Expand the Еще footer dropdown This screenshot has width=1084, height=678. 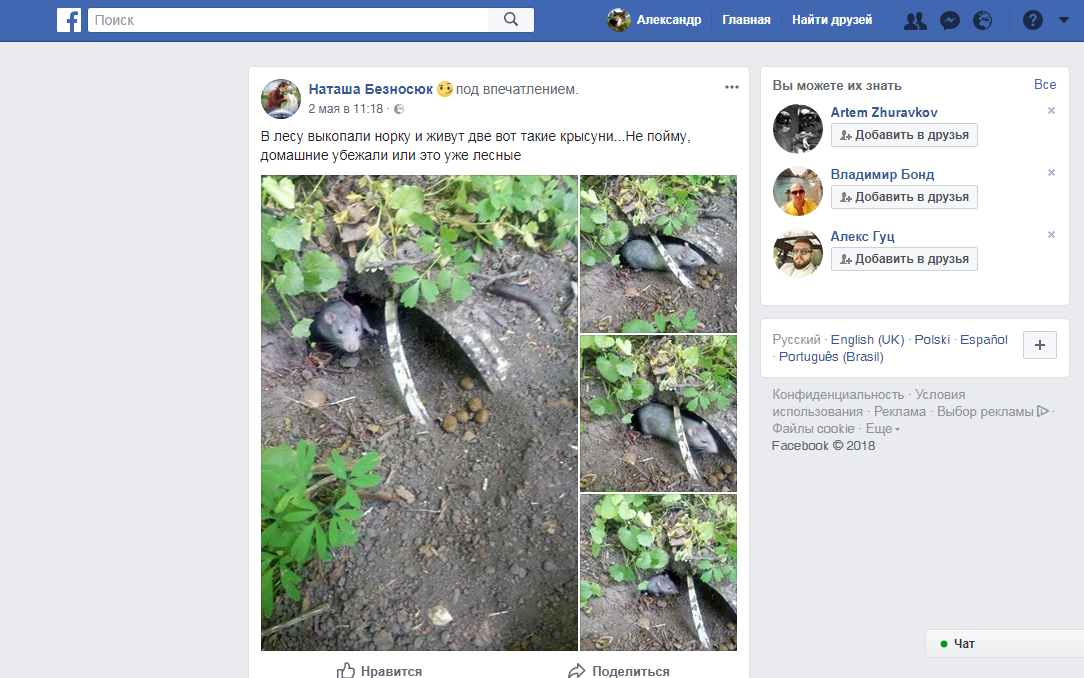tap(883, 429)
